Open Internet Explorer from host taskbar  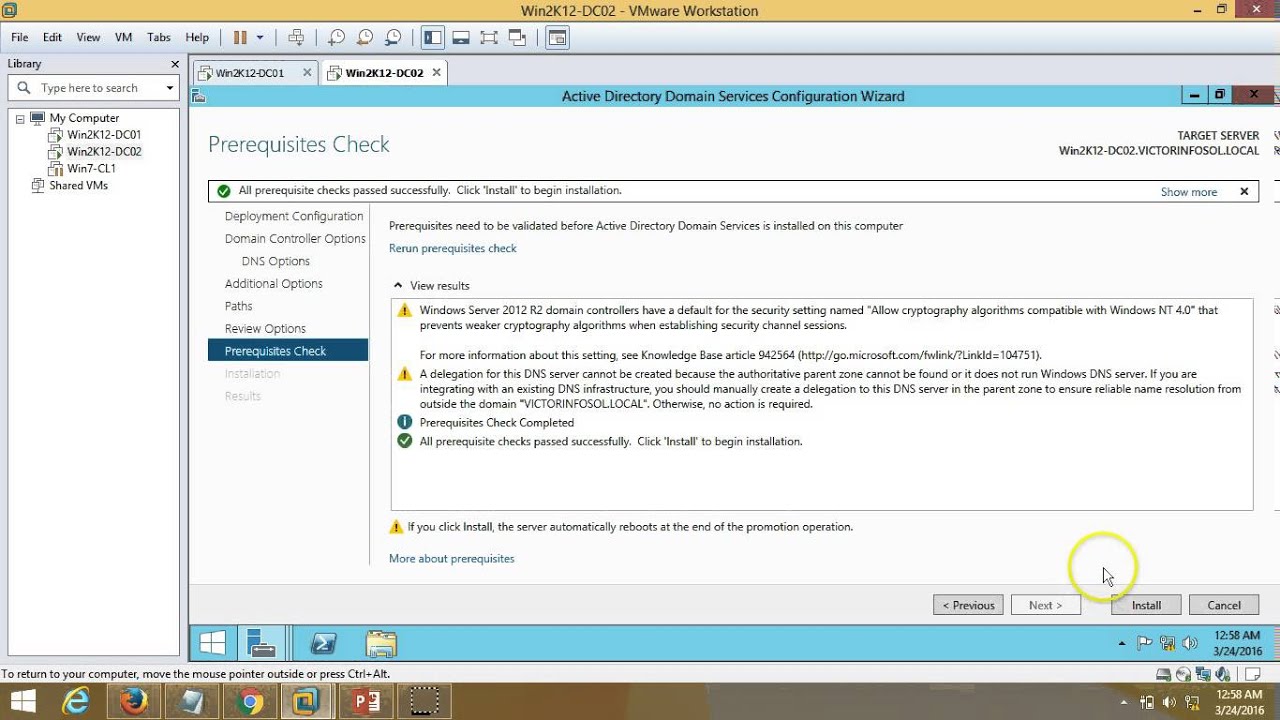(x=76, y=701)
